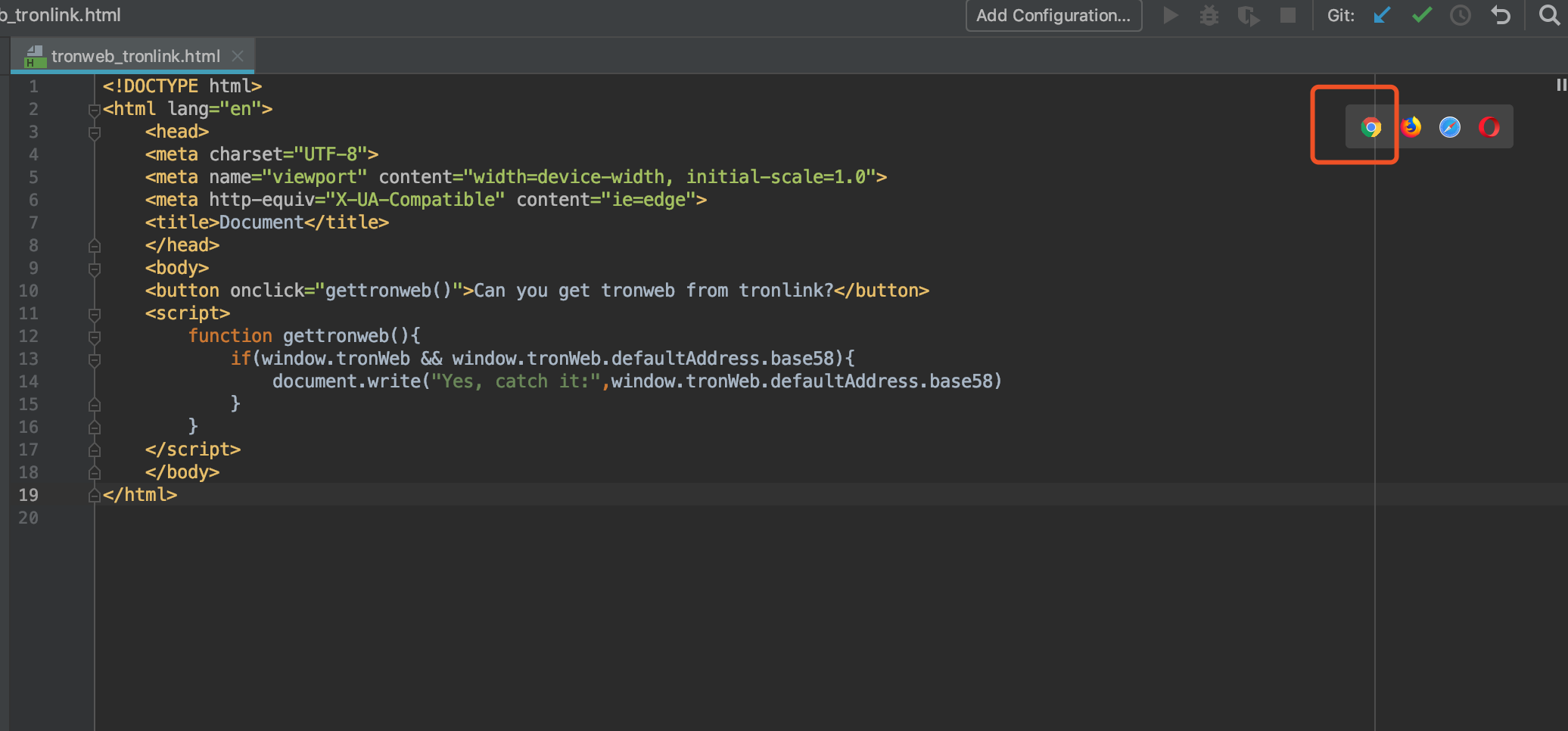
Task: Click fold end marker at line 15
Action: pos(95,404)
